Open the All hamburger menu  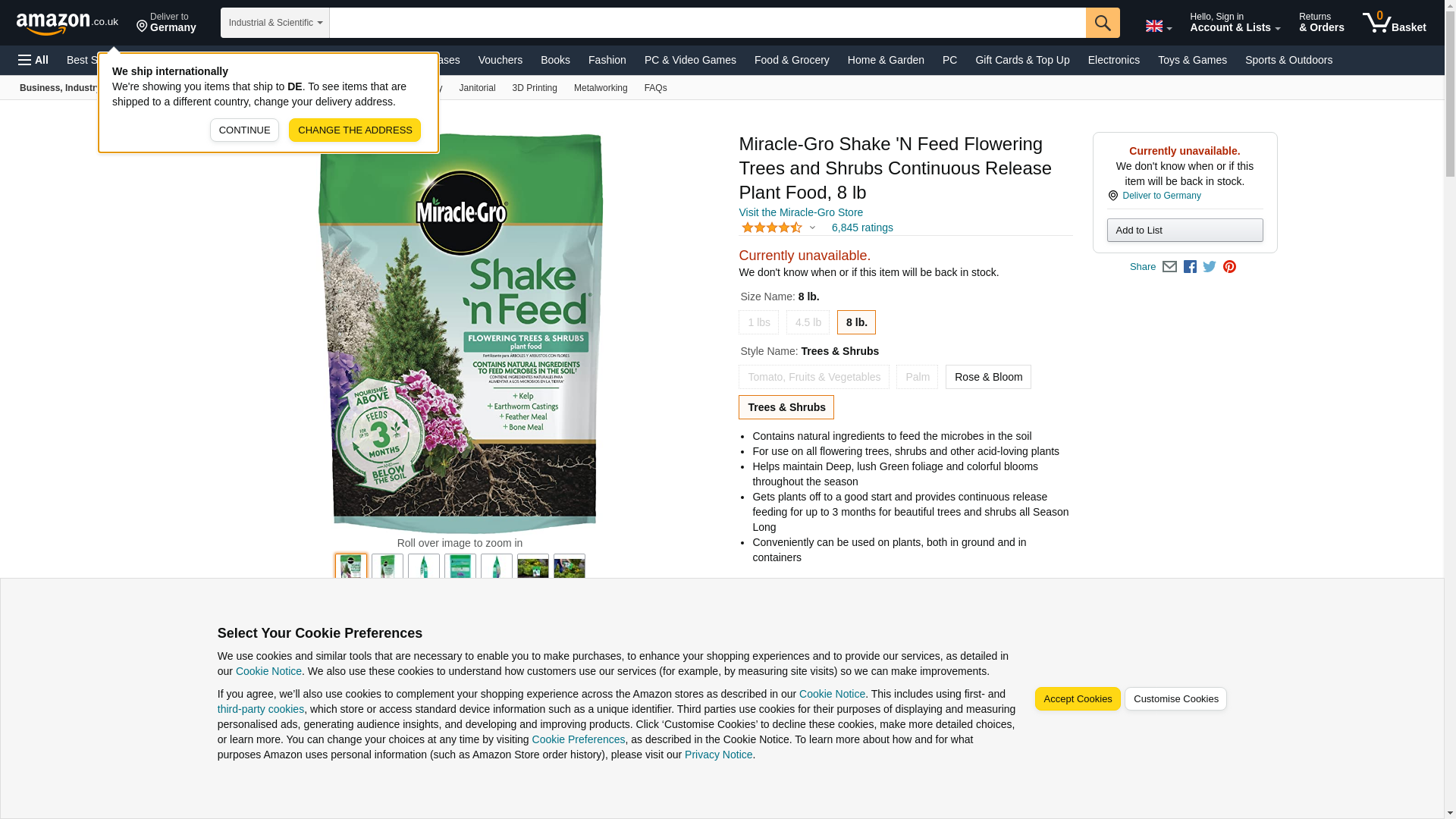point(33,60)
